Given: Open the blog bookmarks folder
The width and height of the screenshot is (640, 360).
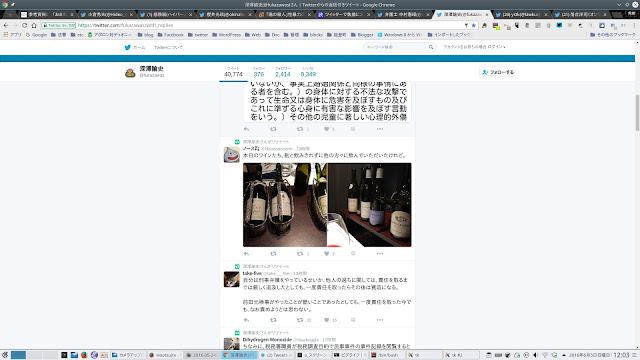Looking at the screenshot, I should click(146, 35).
